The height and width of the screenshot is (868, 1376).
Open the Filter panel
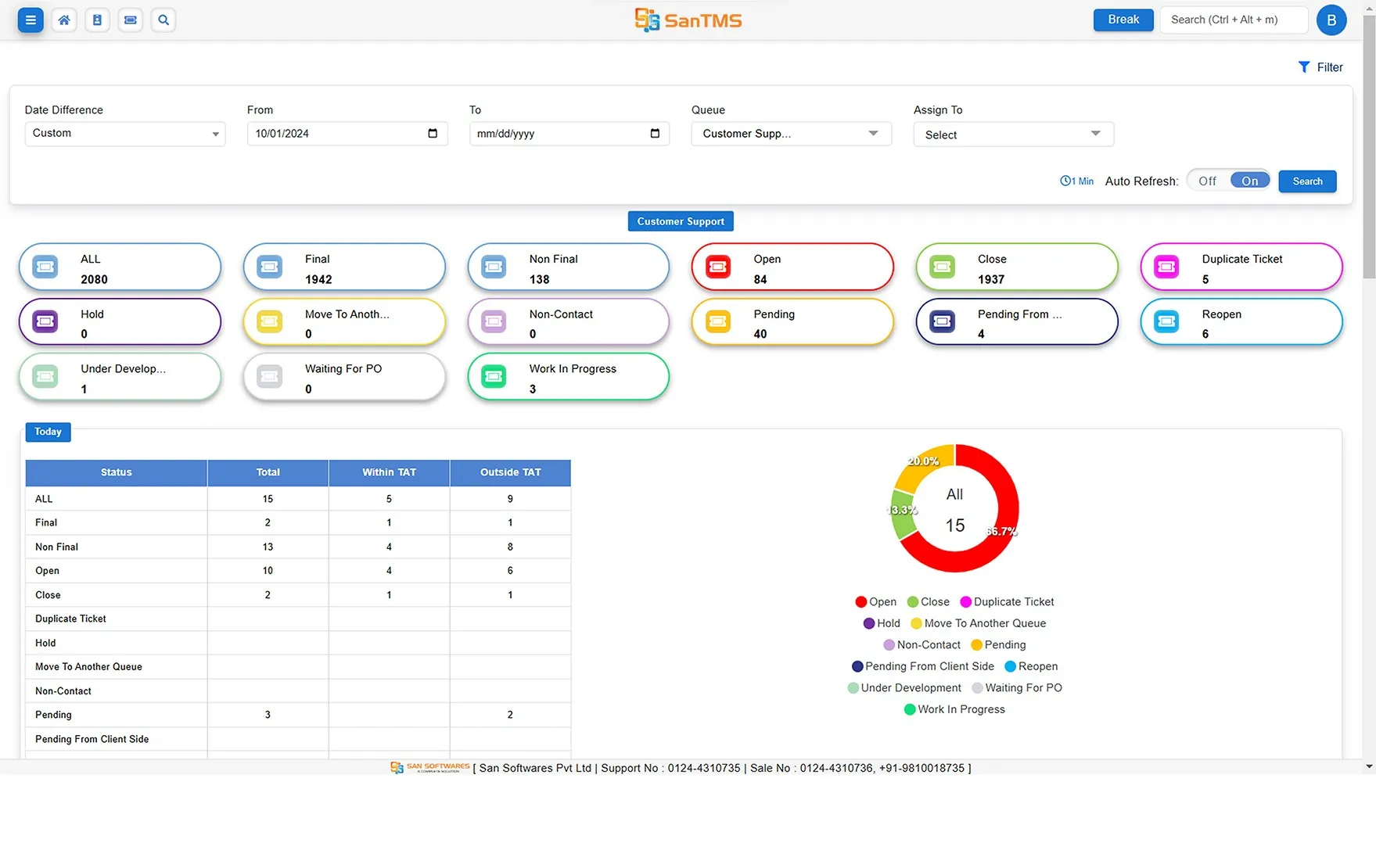click(x=1320, y=67)
